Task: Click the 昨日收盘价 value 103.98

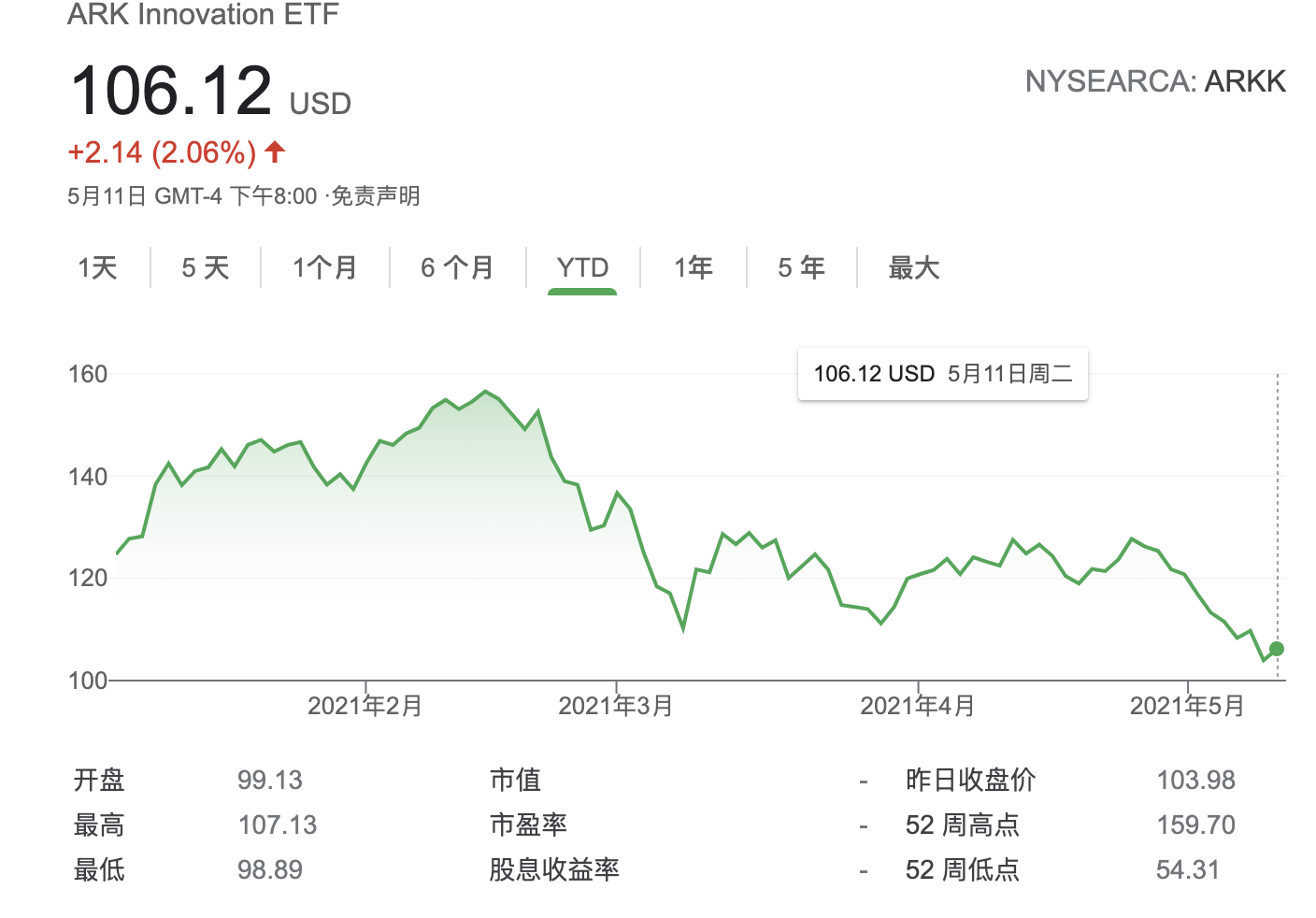Action: pyautogui.click(x=1195, y=780)
